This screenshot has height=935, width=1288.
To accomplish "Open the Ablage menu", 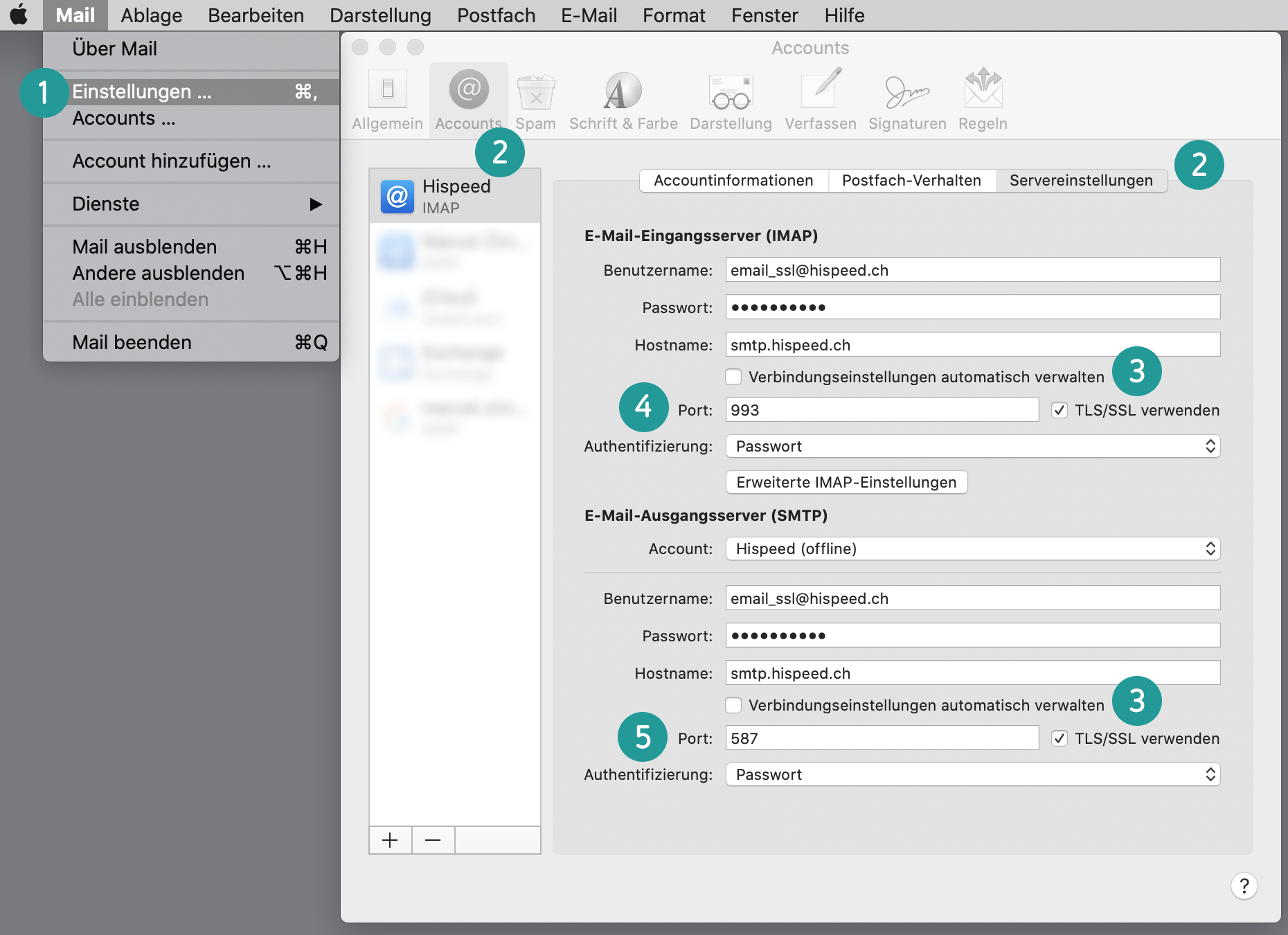I will [152, 15].
